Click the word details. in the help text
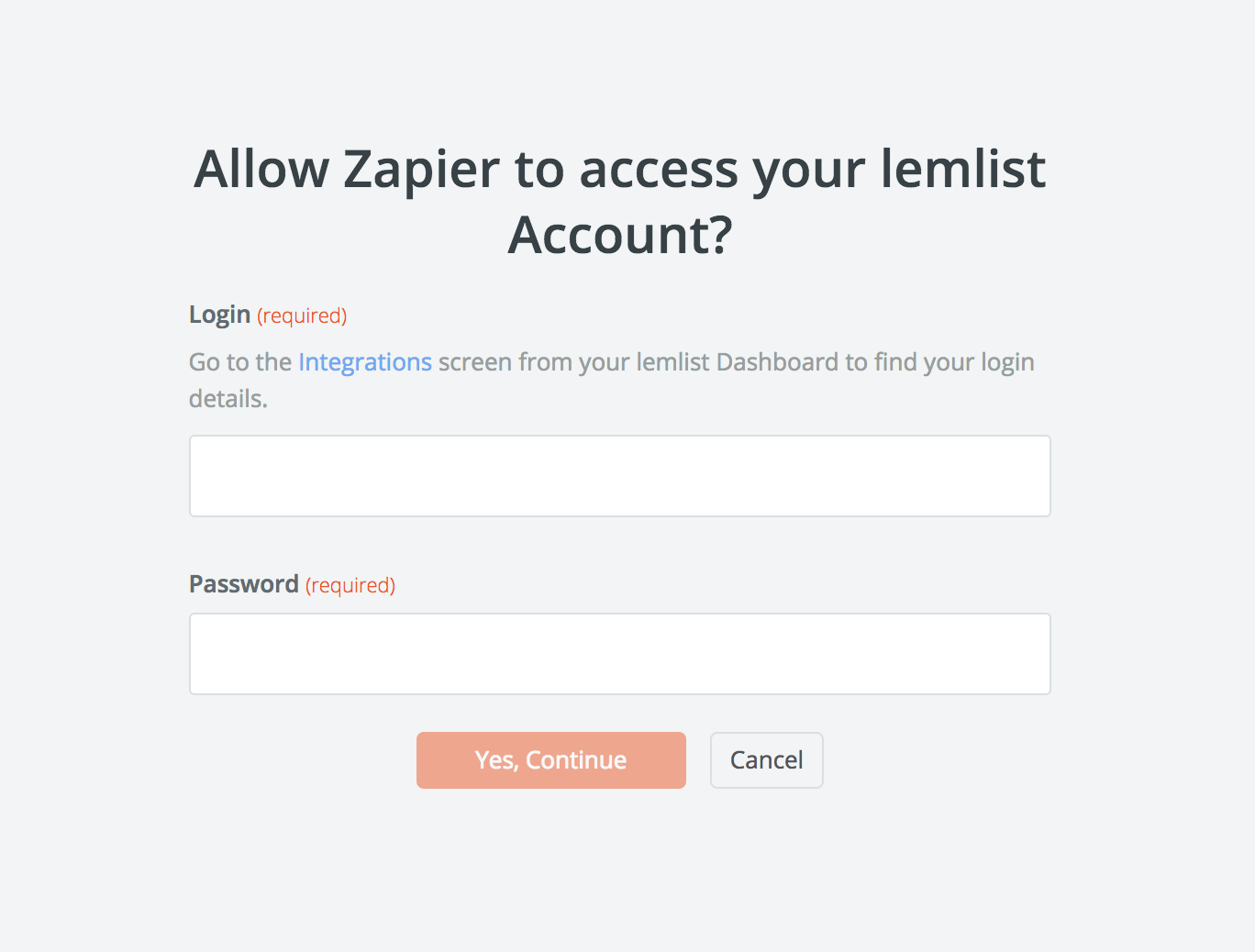Viewport: 1255px width, 952px height. [x=228, y=399]
